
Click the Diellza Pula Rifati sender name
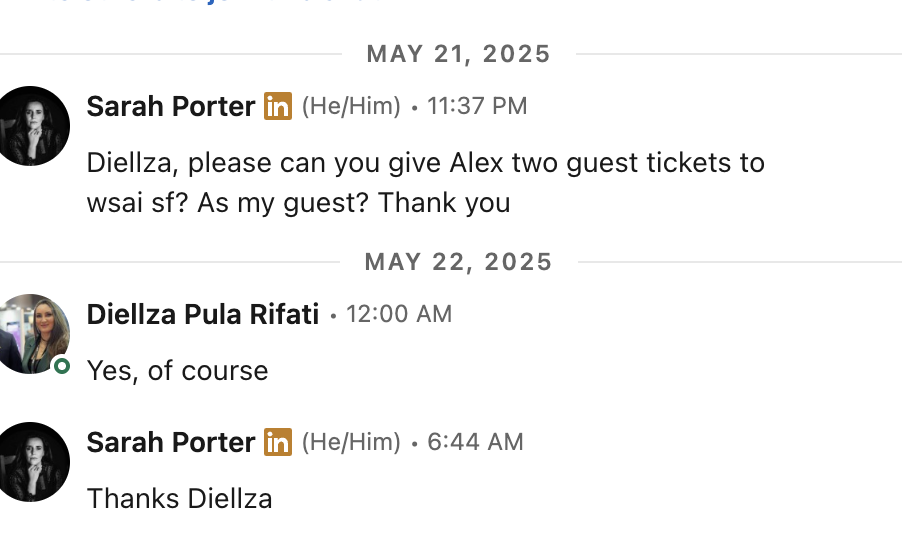[x=203, y=314]
